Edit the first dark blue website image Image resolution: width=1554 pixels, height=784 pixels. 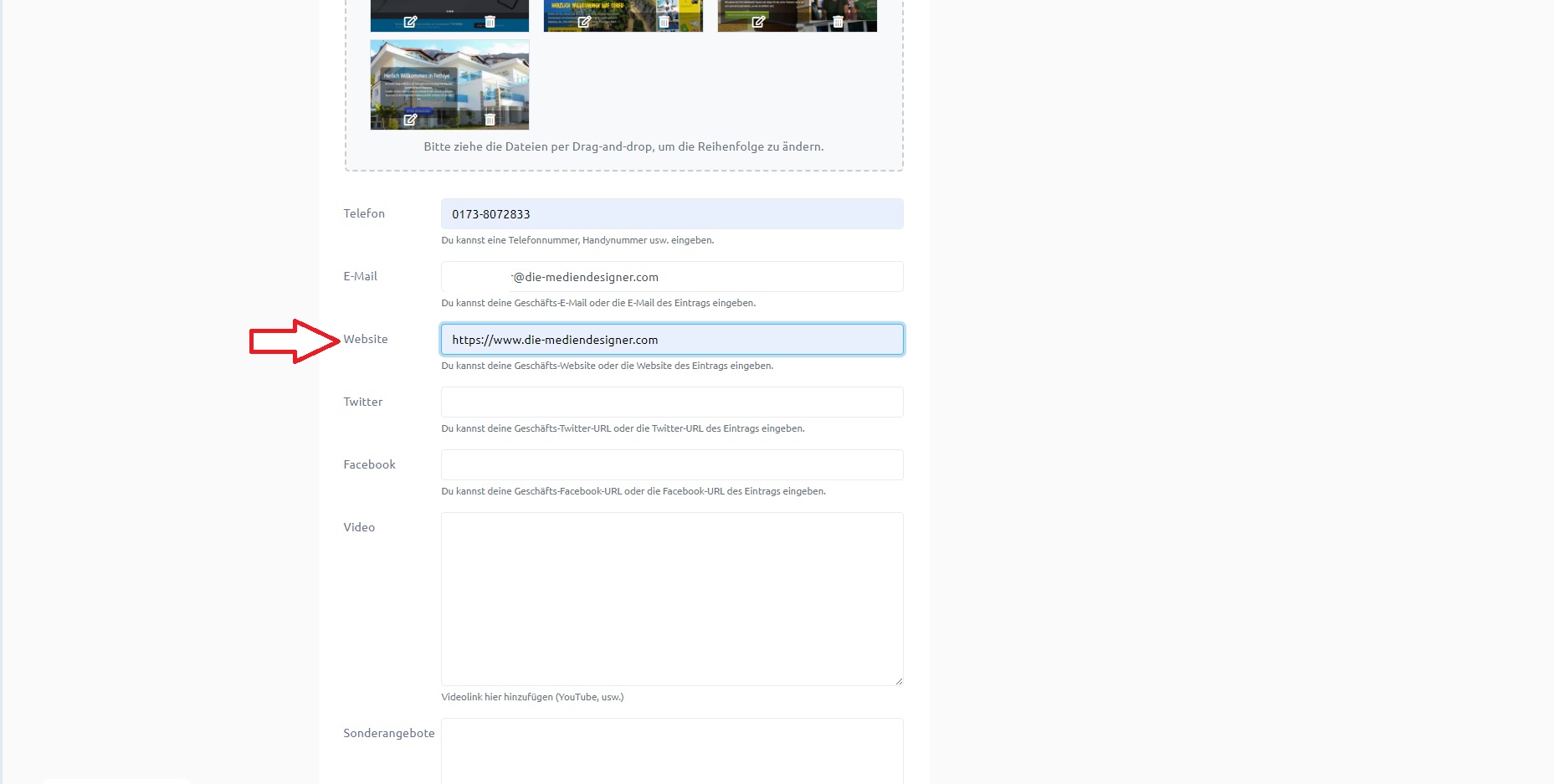(x=410, y=22)
